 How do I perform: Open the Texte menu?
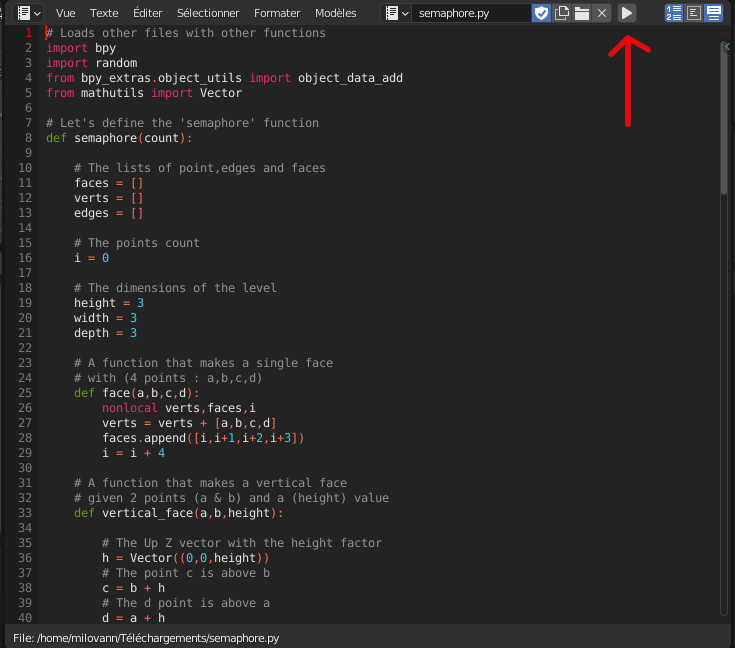[x=104, y=13]
